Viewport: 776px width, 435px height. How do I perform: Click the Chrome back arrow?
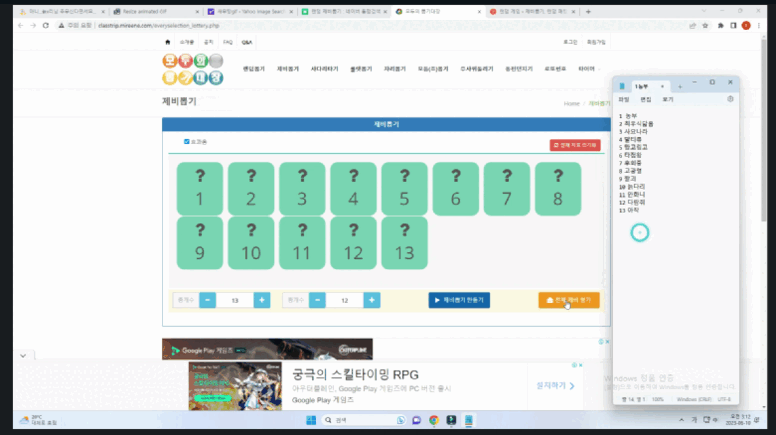(x=20, y=25)
